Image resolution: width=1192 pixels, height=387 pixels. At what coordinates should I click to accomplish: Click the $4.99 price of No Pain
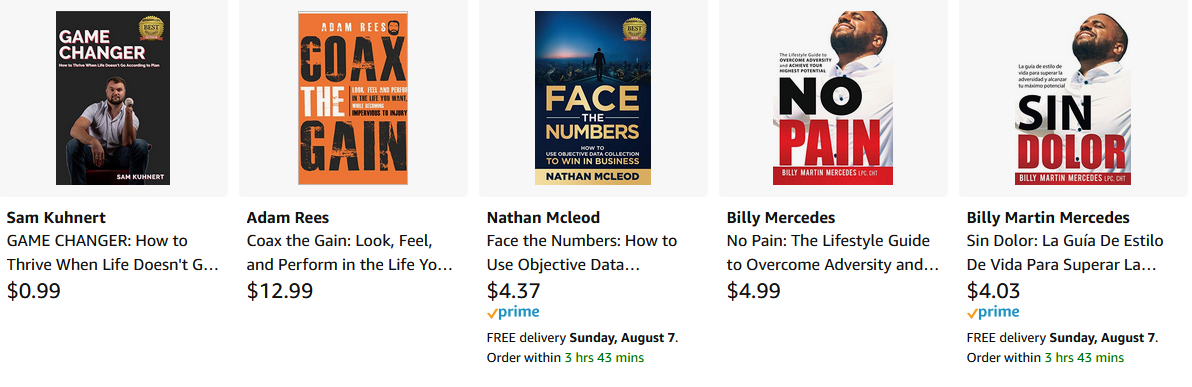[x=753, y=291]
